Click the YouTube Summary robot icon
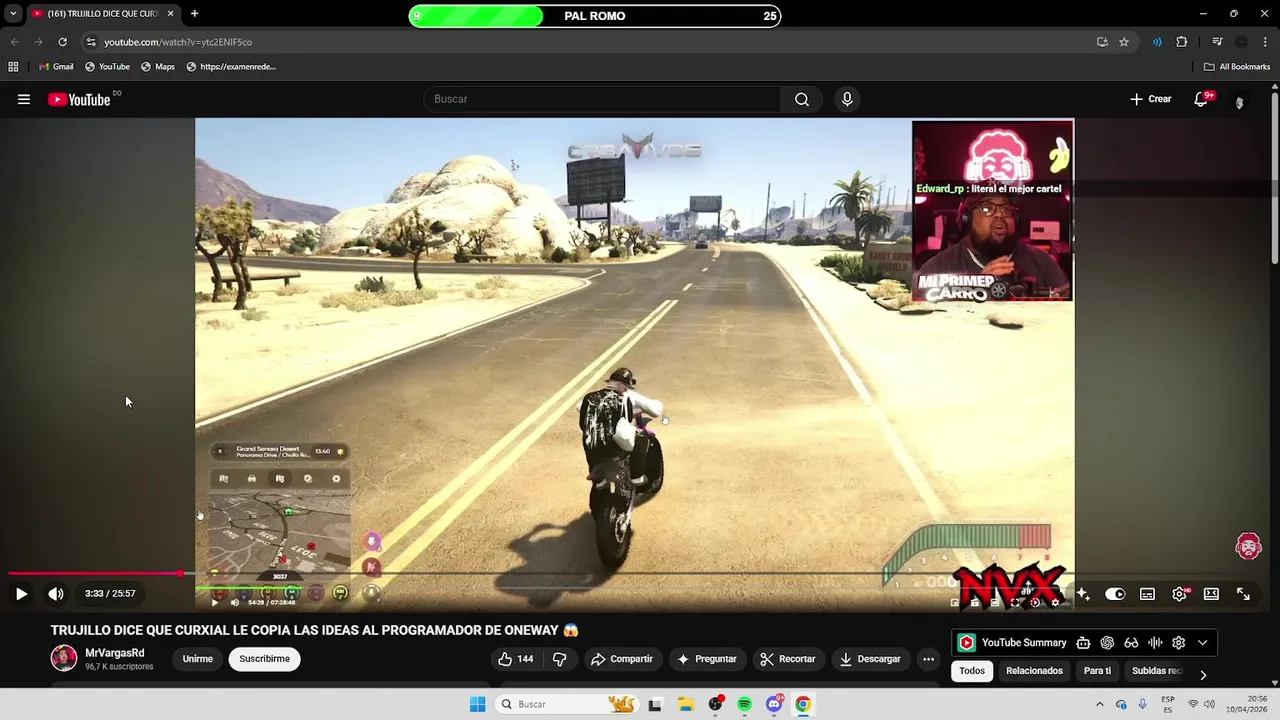This screenshot has width=1280, height=720. coord(1083,643)
